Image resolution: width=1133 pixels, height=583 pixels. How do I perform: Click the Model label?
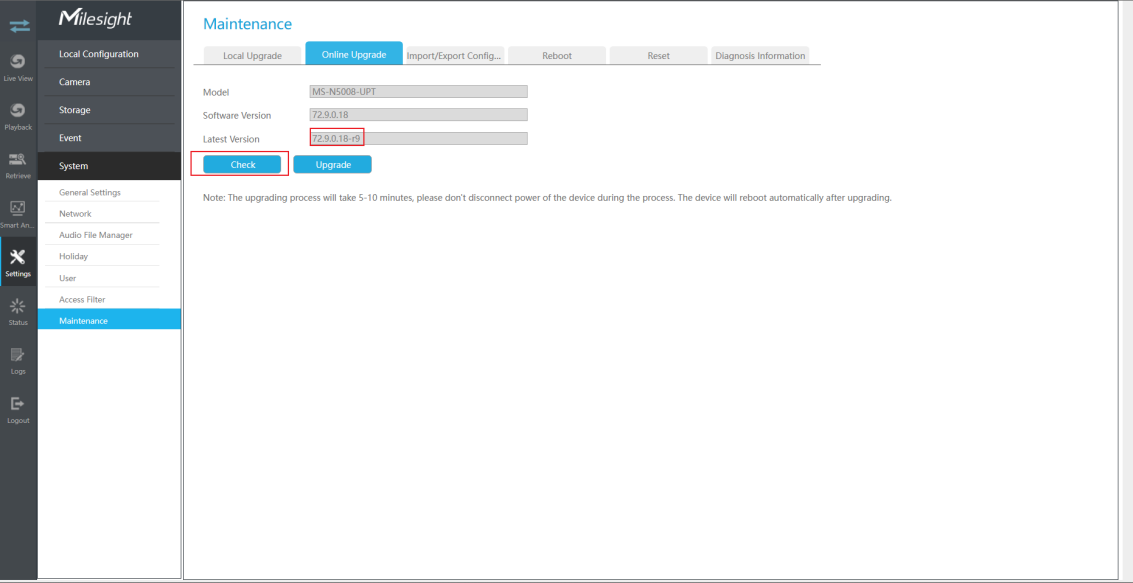point(215,92)
